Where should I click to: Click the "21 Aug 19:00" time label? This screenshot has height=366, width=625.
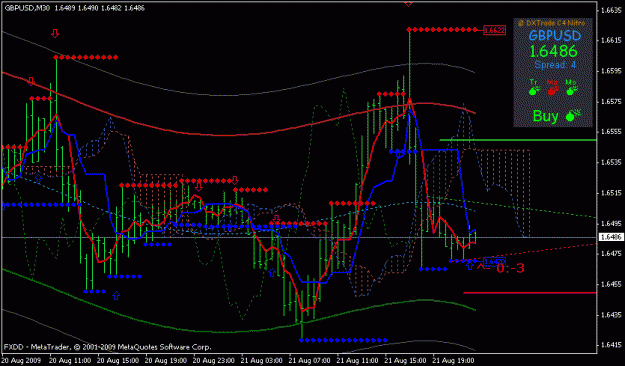[x=453, y=360]
